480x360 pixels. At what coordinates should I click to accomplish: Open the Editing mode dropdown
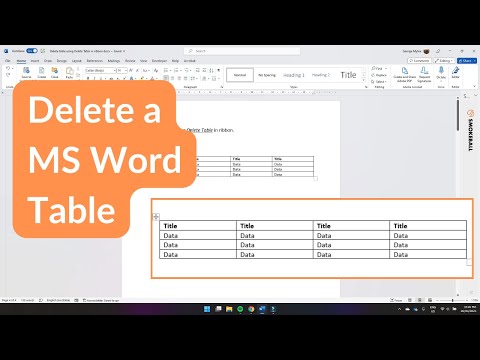pyautogui.click(x=444, y=61)
